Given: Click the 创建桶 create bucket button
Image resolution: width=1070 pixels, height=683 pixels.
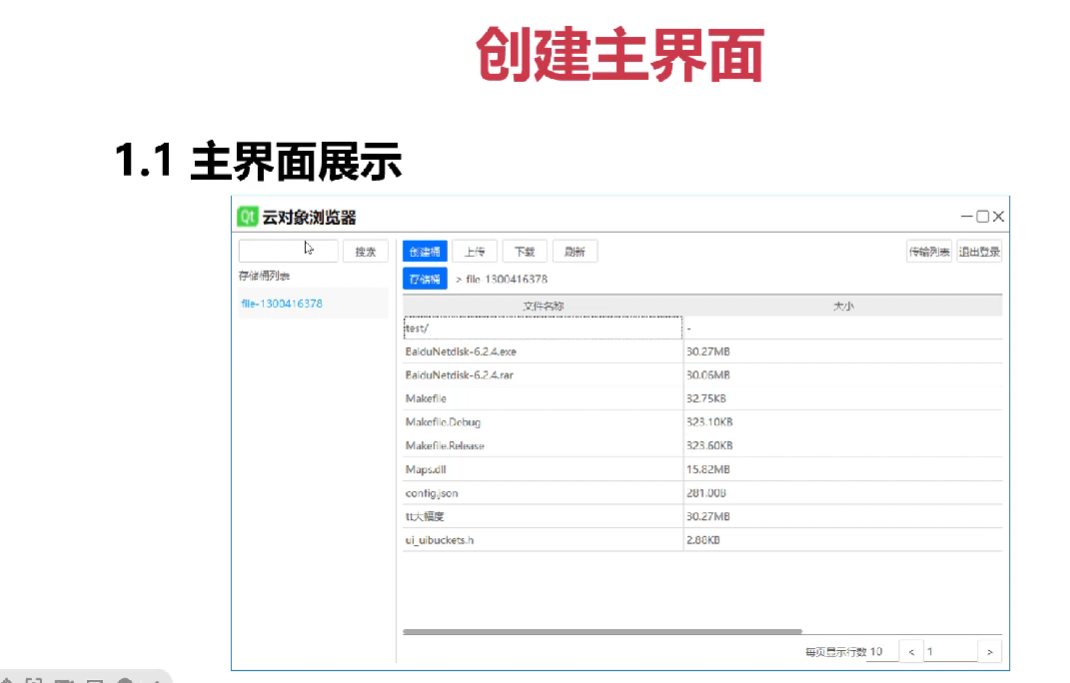Looking at the screenshot, I should coord(424,251).
